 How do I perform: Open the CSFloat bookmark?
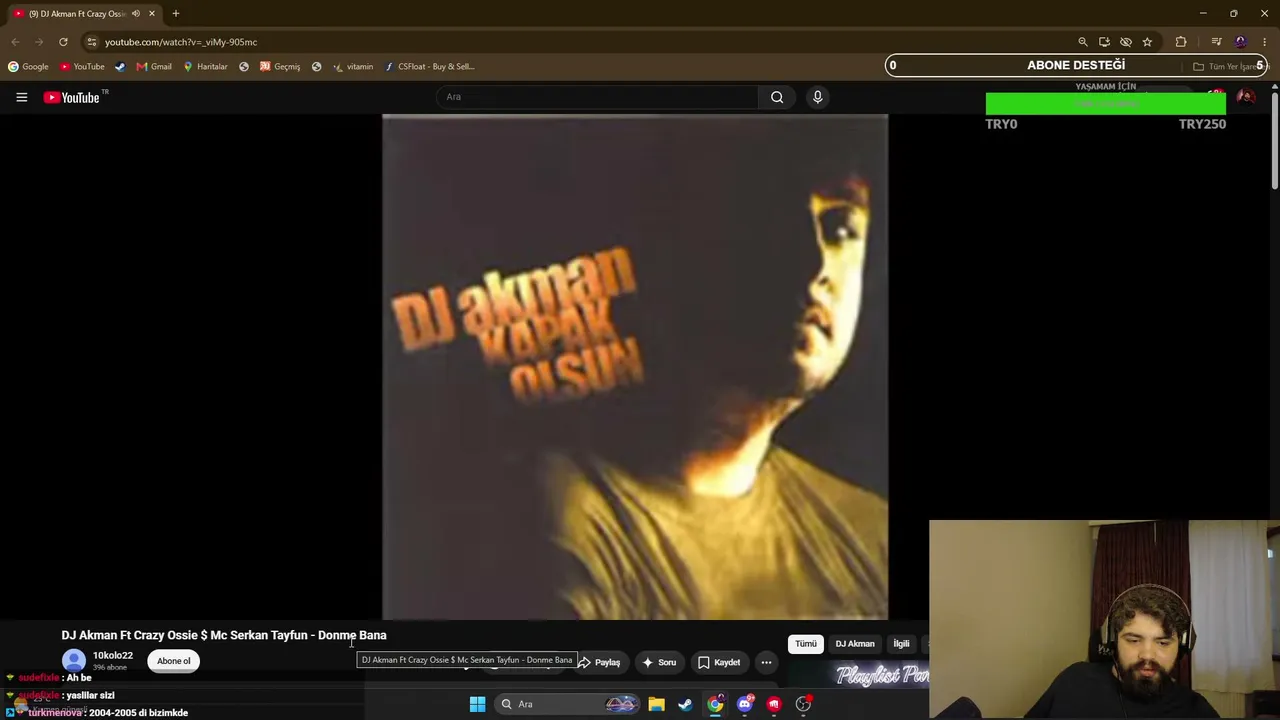[x=429, y=67]
